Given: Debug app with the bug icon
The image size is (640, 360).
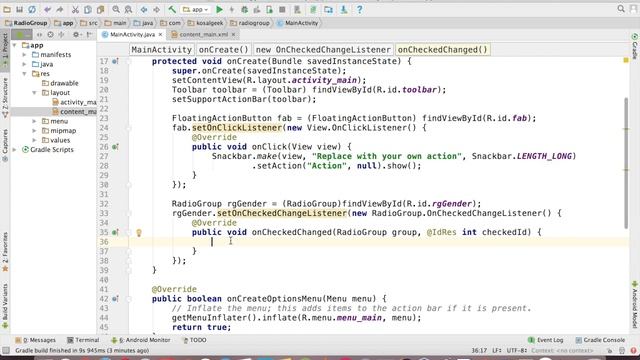Looking at the screenshot, I should tap(244, 9).
